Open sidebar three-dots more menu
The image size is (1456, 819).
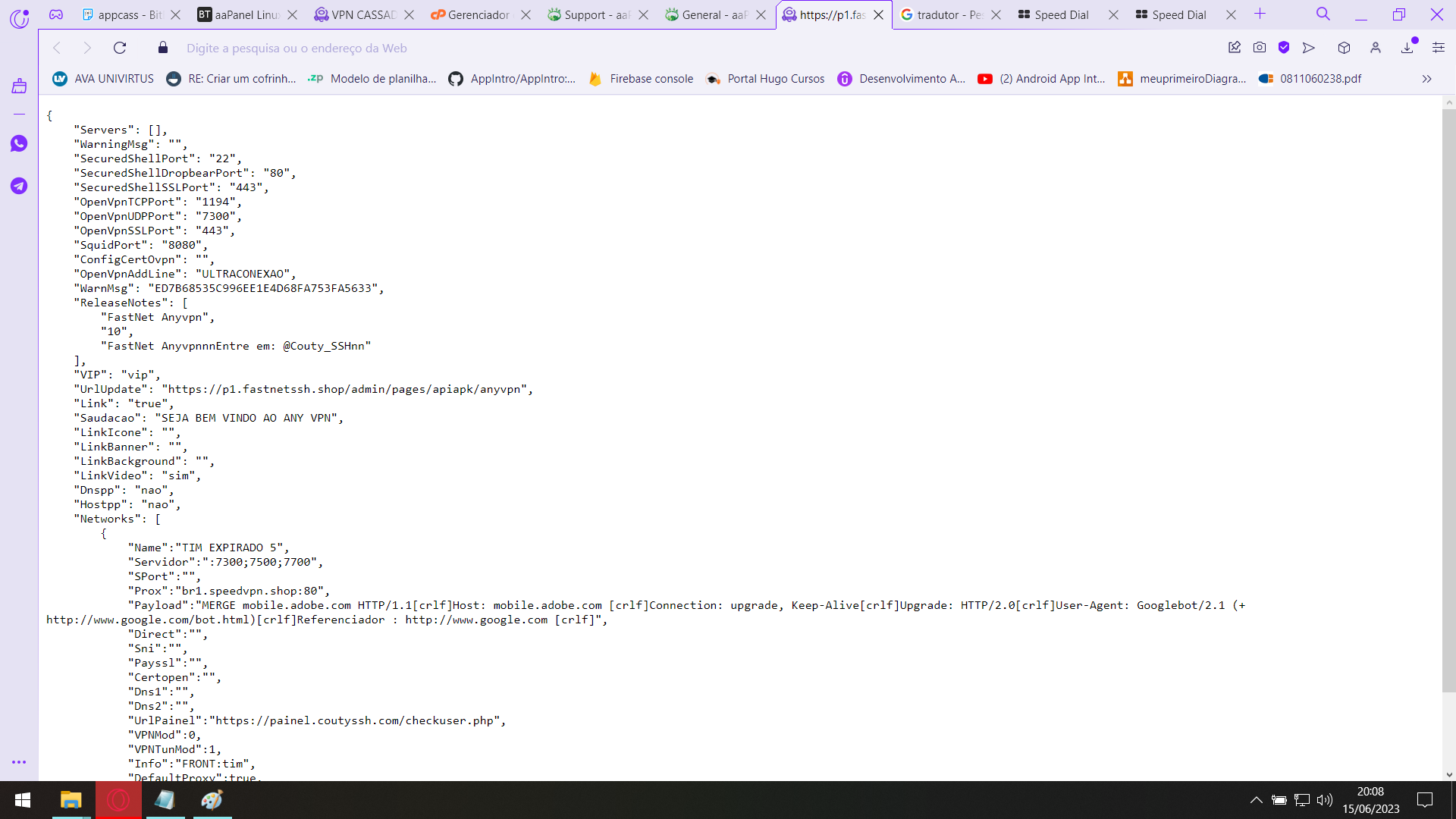tap(19, 762)
